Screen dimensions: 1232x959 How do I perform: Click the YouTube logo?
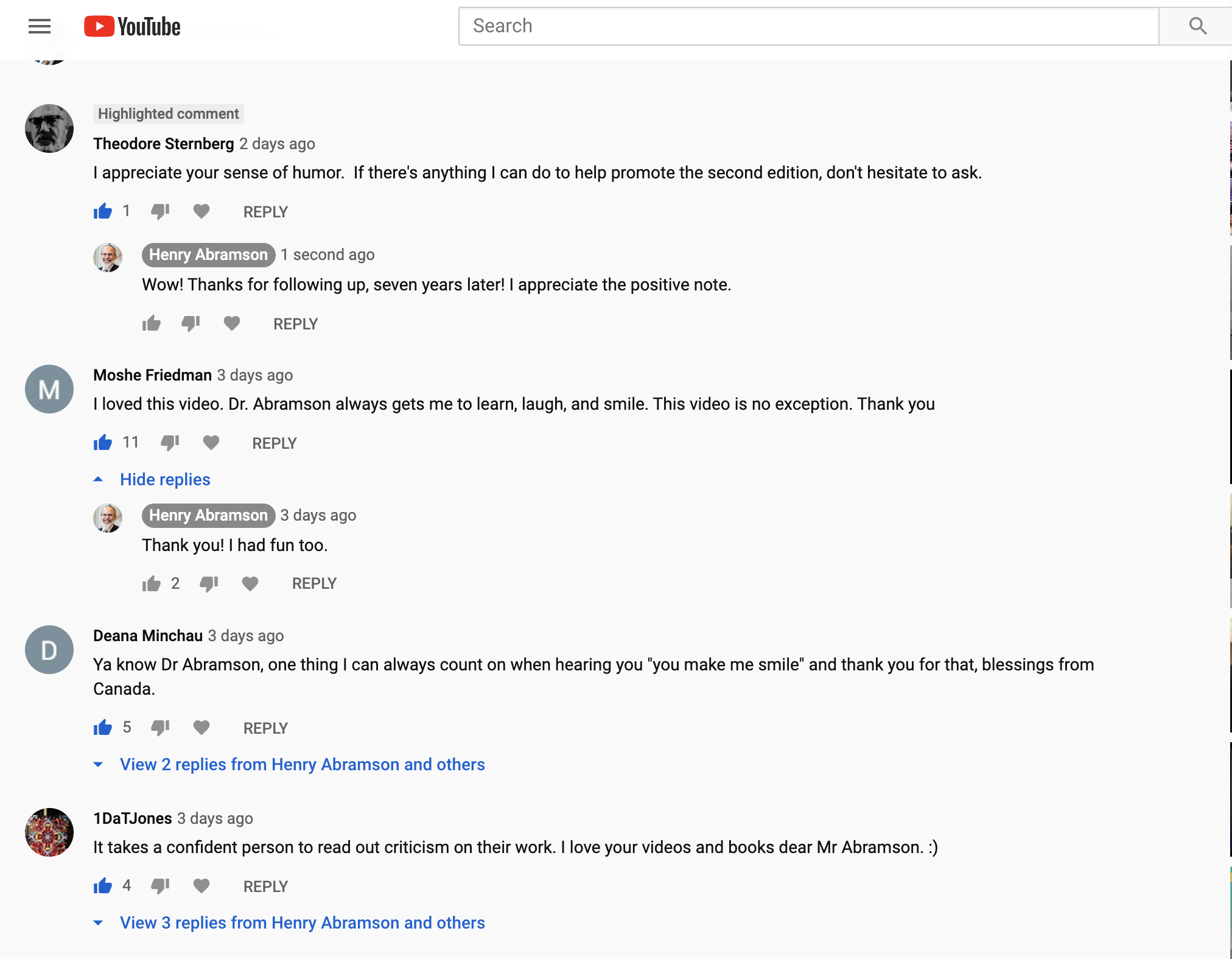(132, 26)
